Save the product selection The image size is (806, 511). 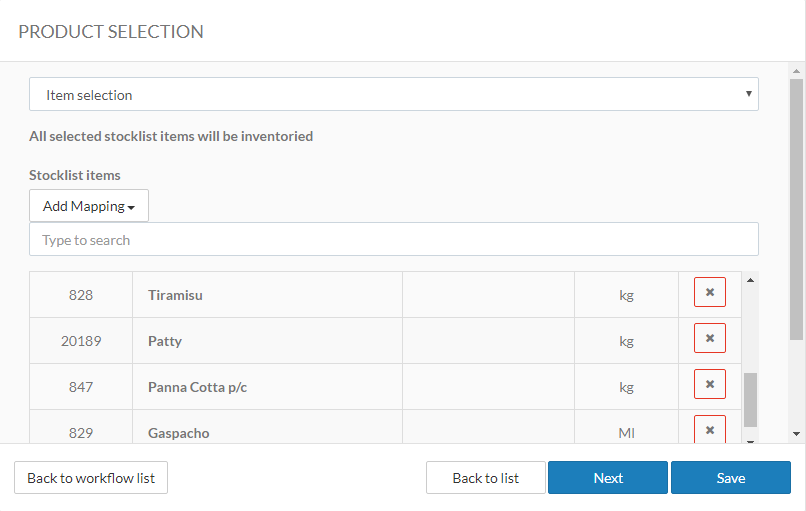(731, 478)
